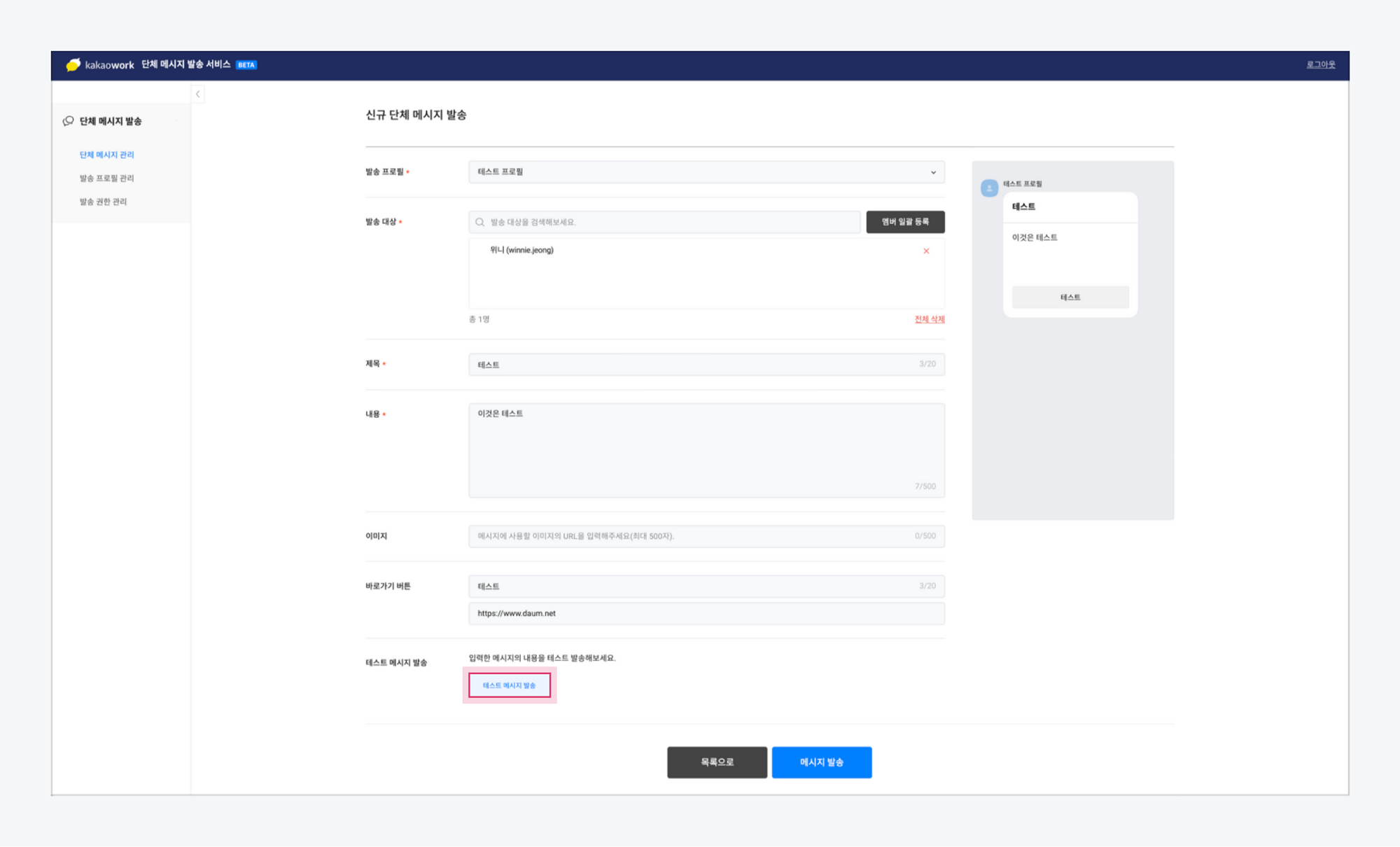
Task: Click the 로그아웃 link
Action: (1320, 64)
